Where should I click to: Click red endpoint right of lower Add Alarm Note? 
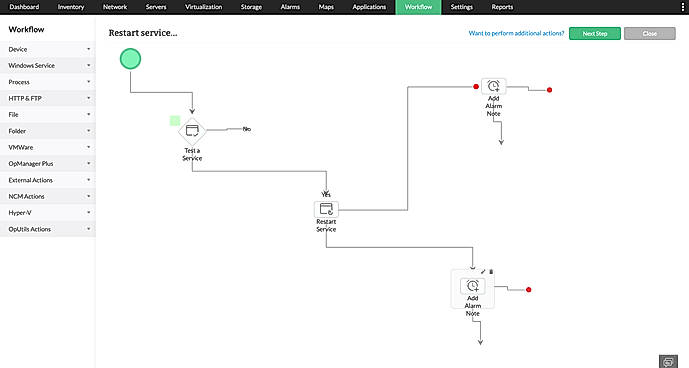point(529,290)
